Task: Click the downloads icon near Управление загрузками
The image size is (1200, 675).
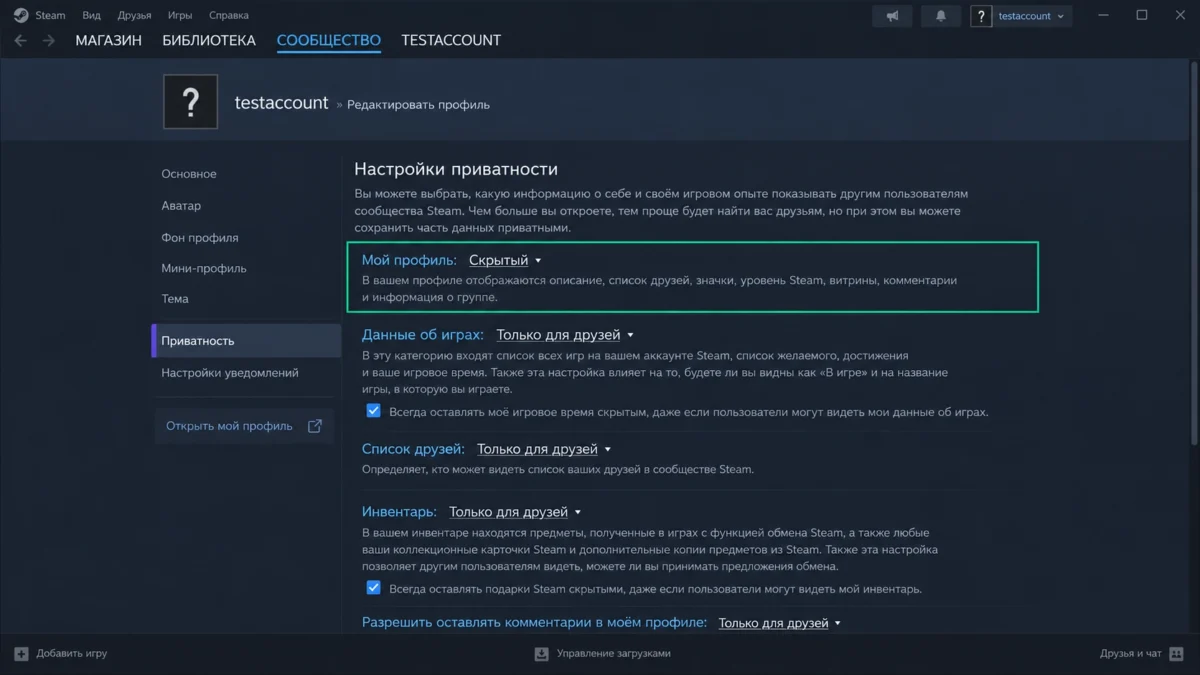Action: click(x=542, y=654)
